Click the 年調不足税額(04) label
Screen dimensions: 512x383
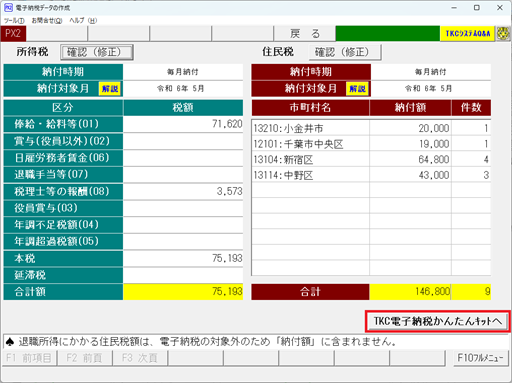coord(63,225)
